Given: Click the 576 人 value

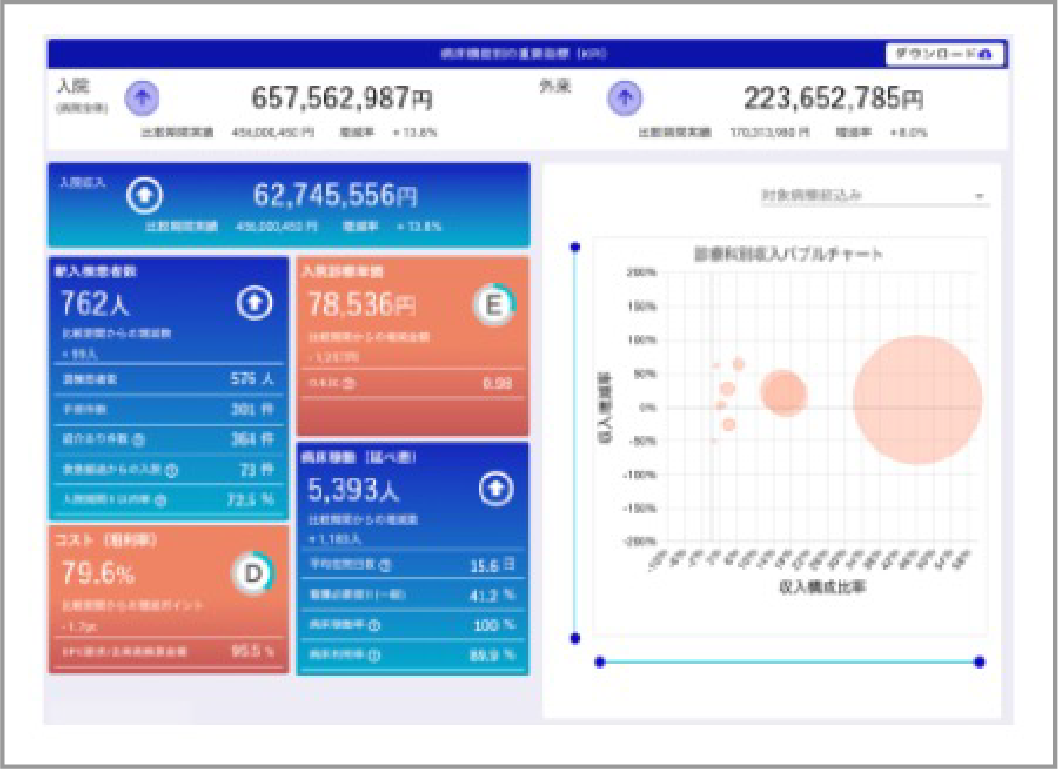Looking at the screenshot, I should click(252, 379).
